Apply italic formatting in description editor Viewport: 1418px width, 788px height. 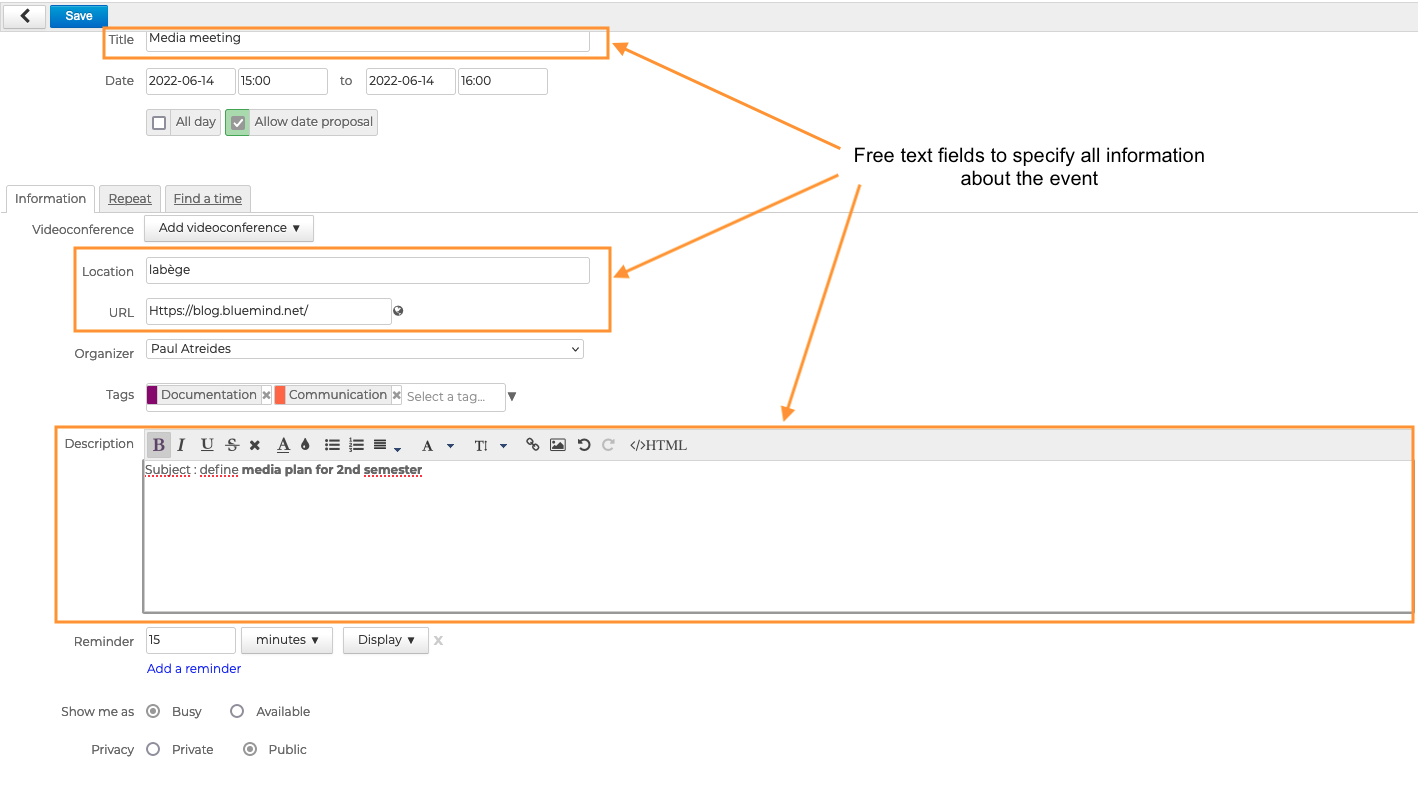pos(181,445)
